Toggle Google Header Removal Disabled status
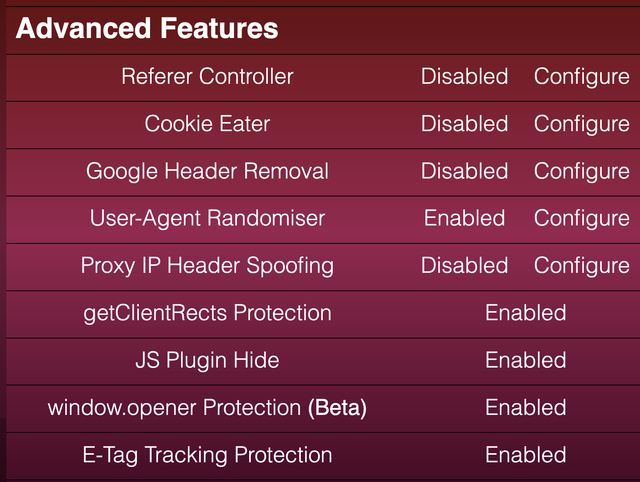 click(464, 171)
